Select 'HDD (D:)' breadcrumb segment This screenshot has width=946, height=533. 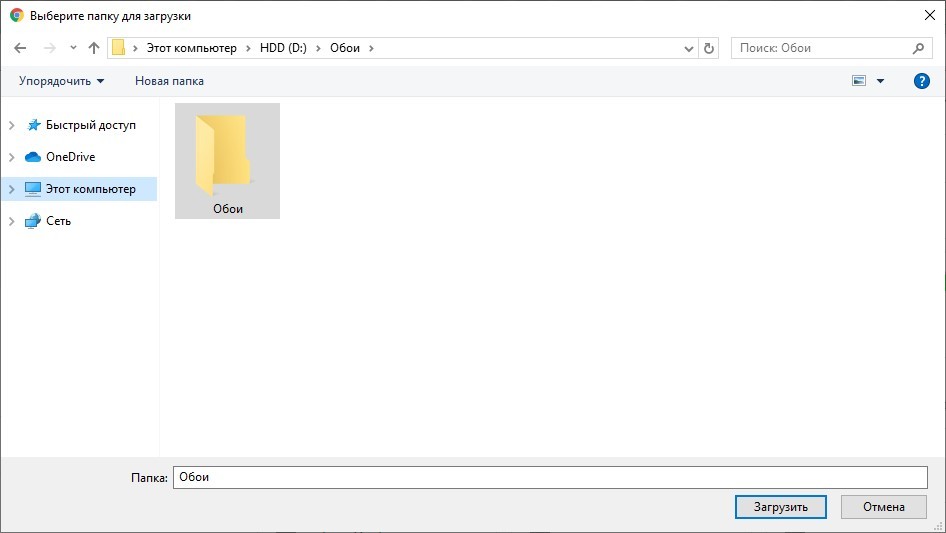pos(283,48)
